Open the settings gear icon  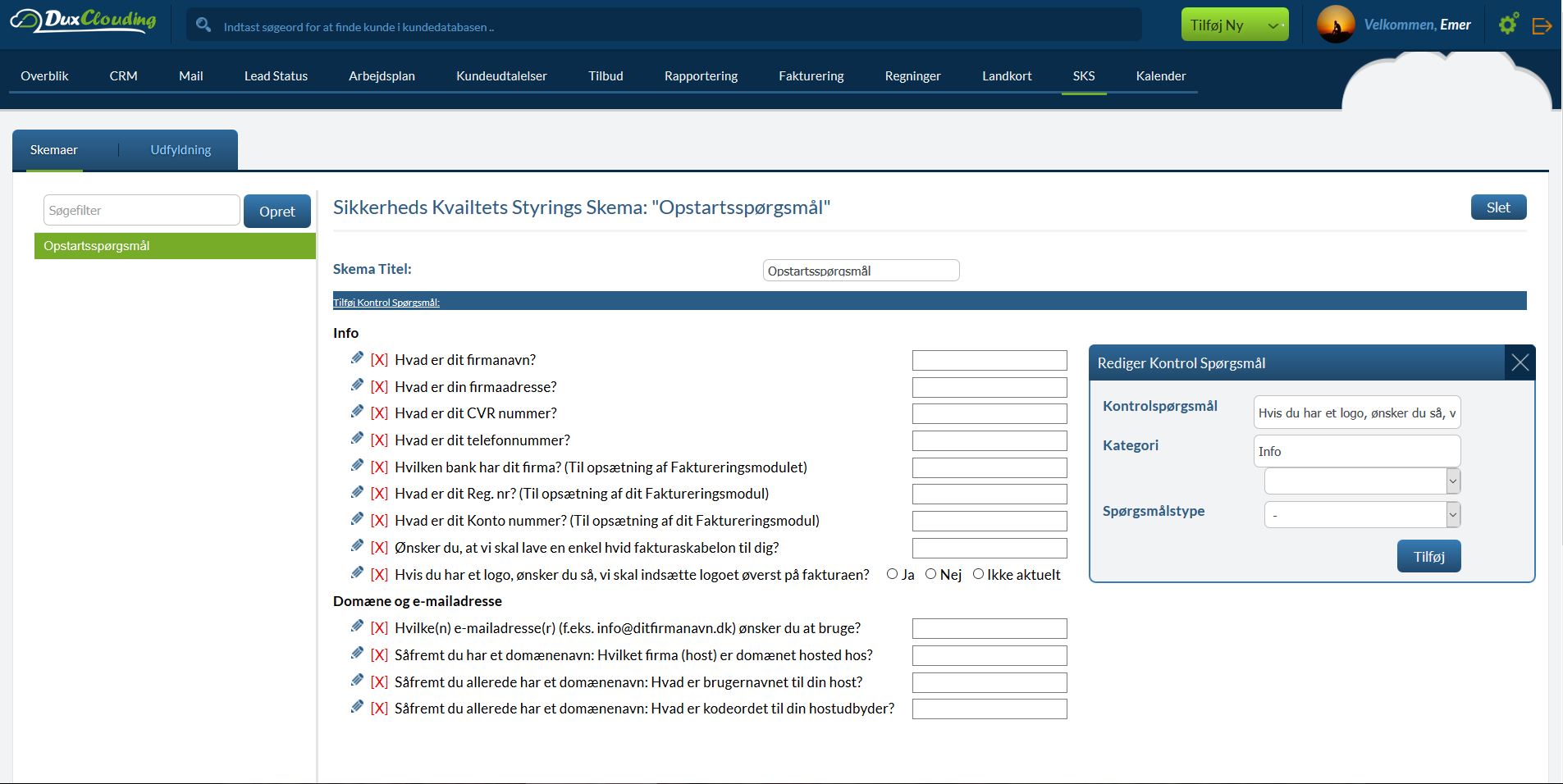[x=1508, y=24]
